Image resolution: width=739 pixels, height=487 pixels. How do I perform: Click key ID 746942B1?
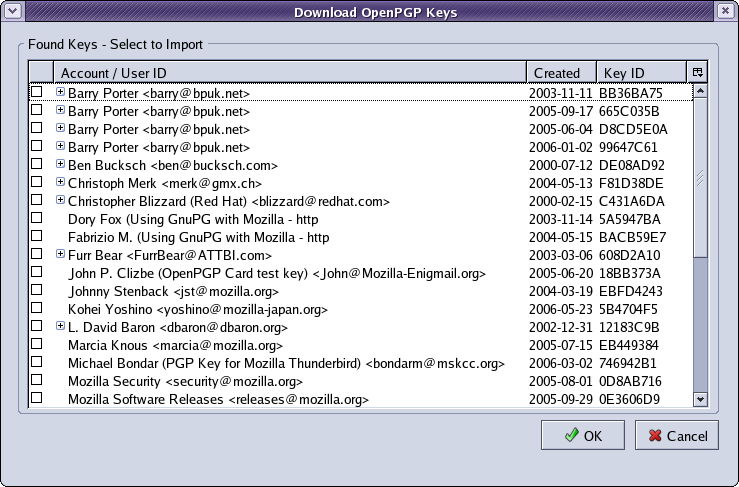pos(628,363)
